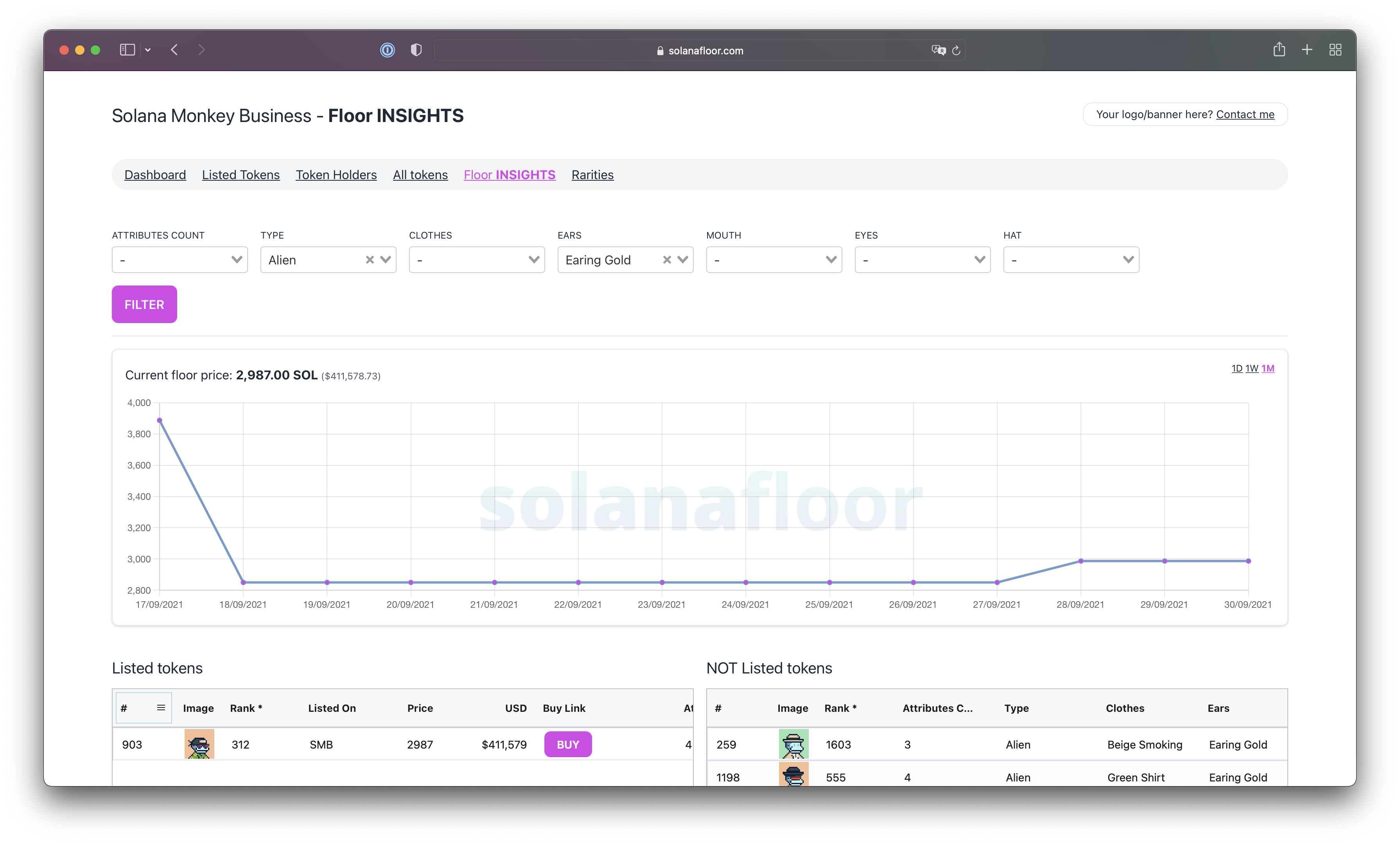The width and height of the screenshot is (1400, 844).
Task: Open the column menu icon in the # header
Action: 161,708
